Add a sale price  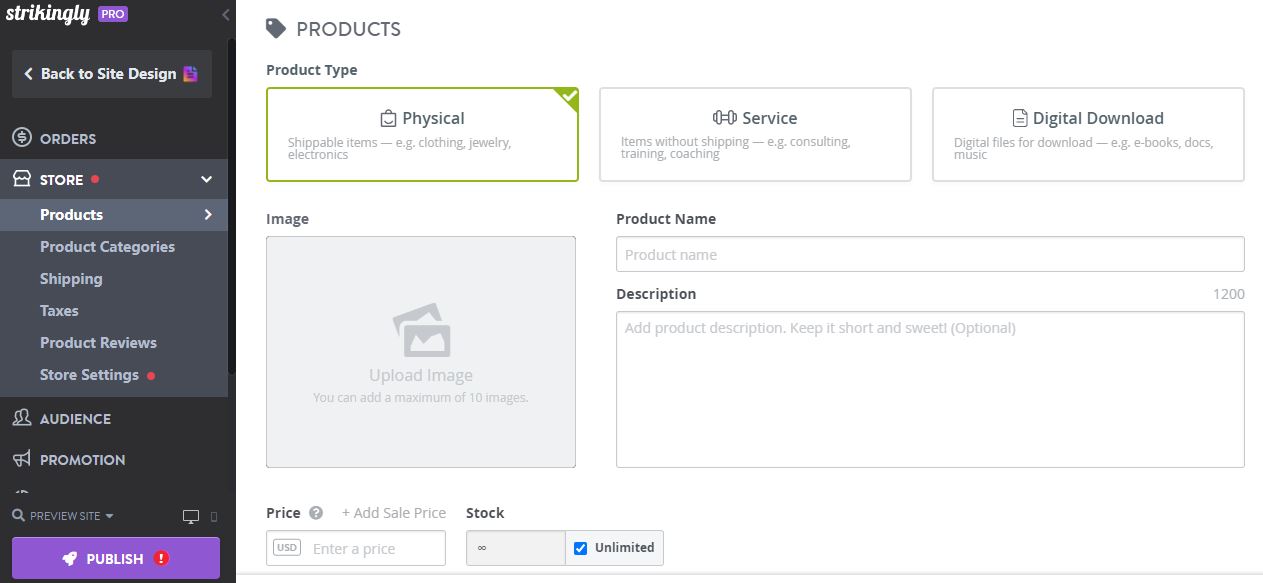(x=393, y=512)
